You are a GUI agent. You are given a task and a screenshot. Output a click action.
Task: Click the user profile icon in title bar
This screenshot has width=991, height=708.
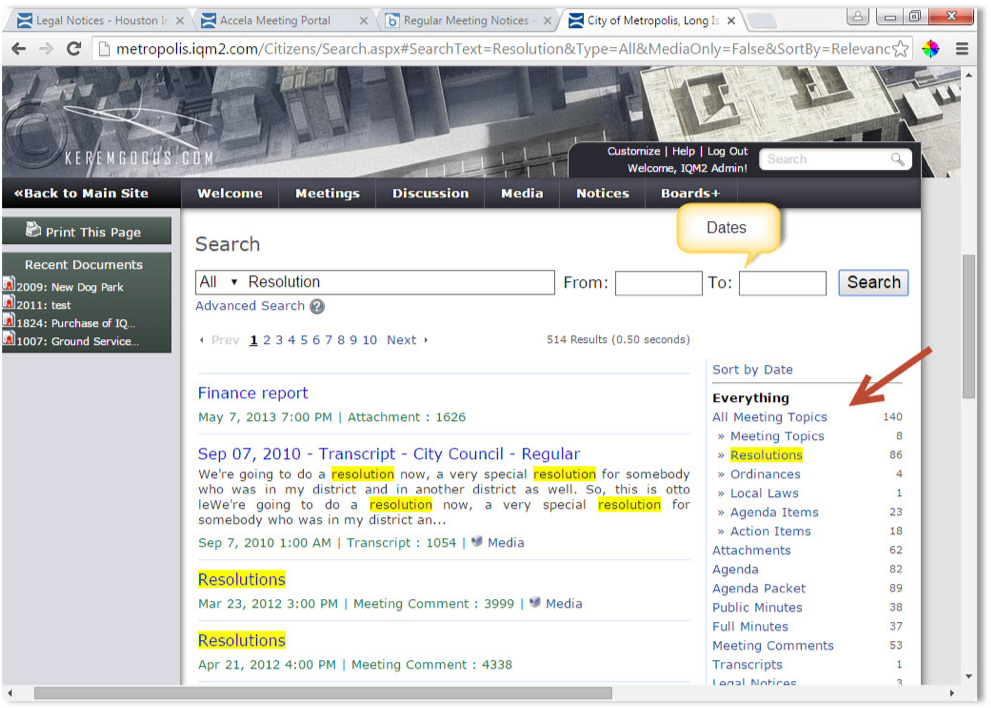(x=858, y=16)
